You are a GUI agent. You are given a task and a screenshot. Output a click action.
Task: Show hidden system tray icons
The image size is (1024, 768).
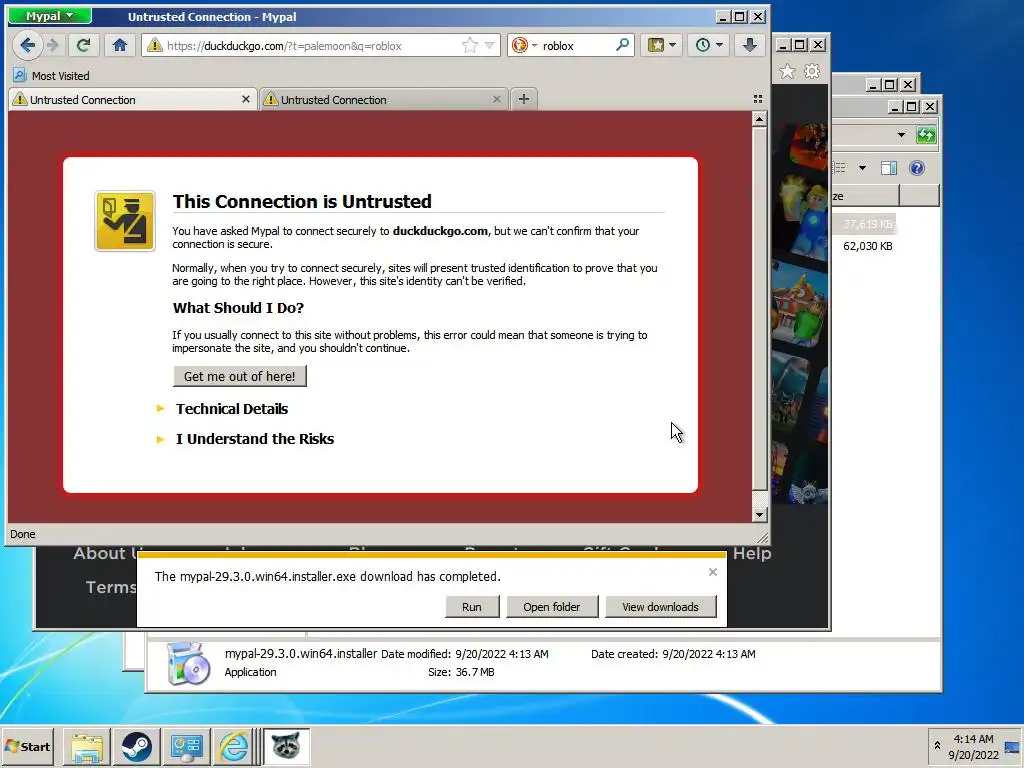pos(937,746)
